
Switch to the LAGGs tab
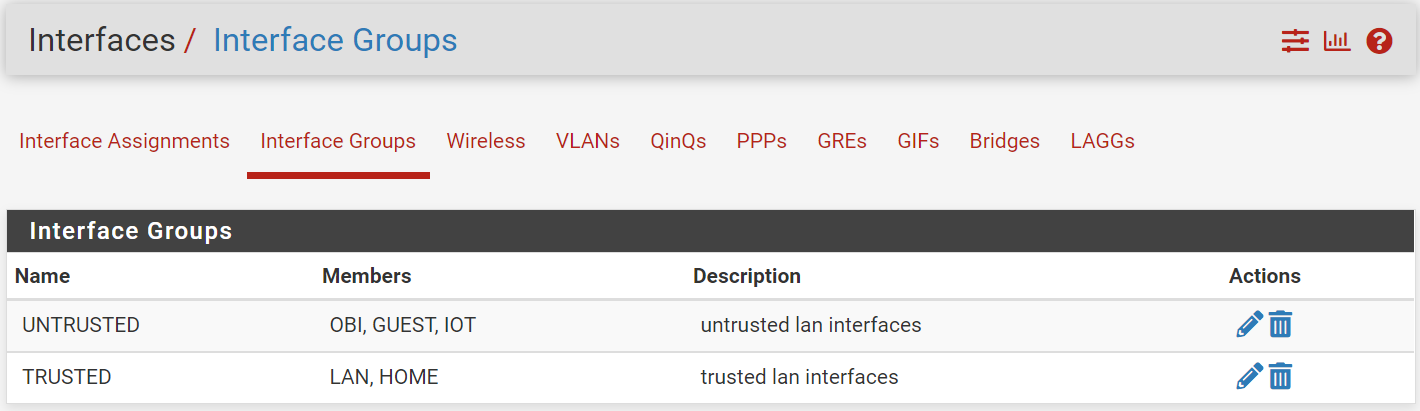coord(1102,141)
